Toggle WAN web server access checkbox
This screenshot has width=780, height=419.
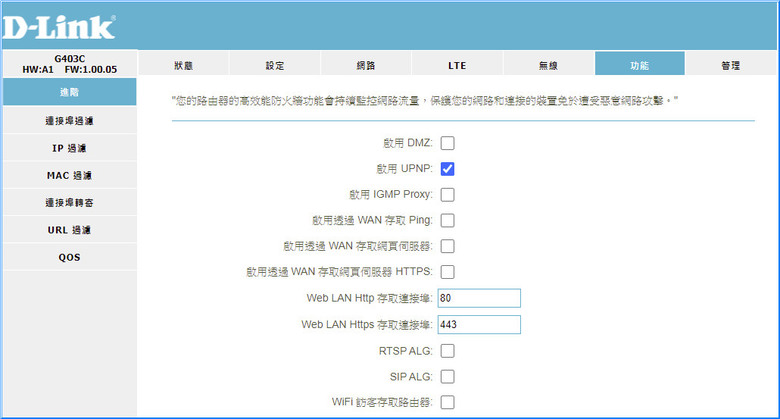447,246
